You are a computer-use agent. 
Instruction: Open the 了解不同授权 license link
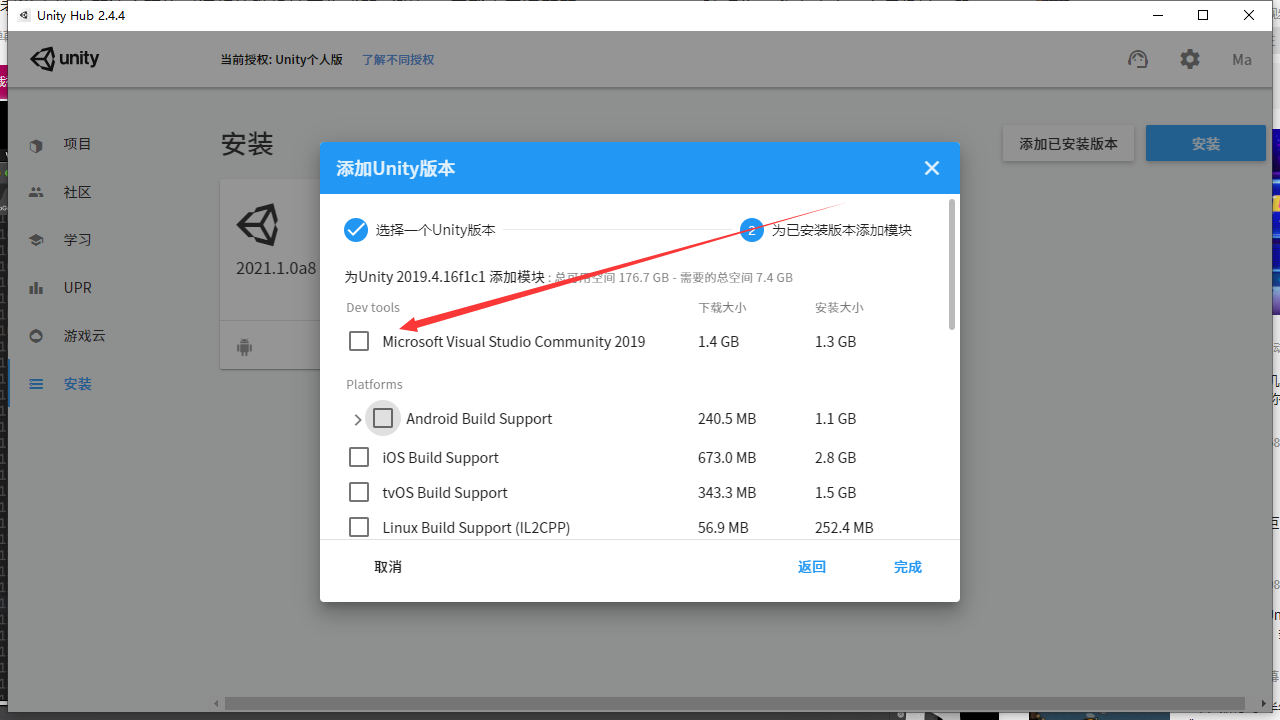click(397, 59)
